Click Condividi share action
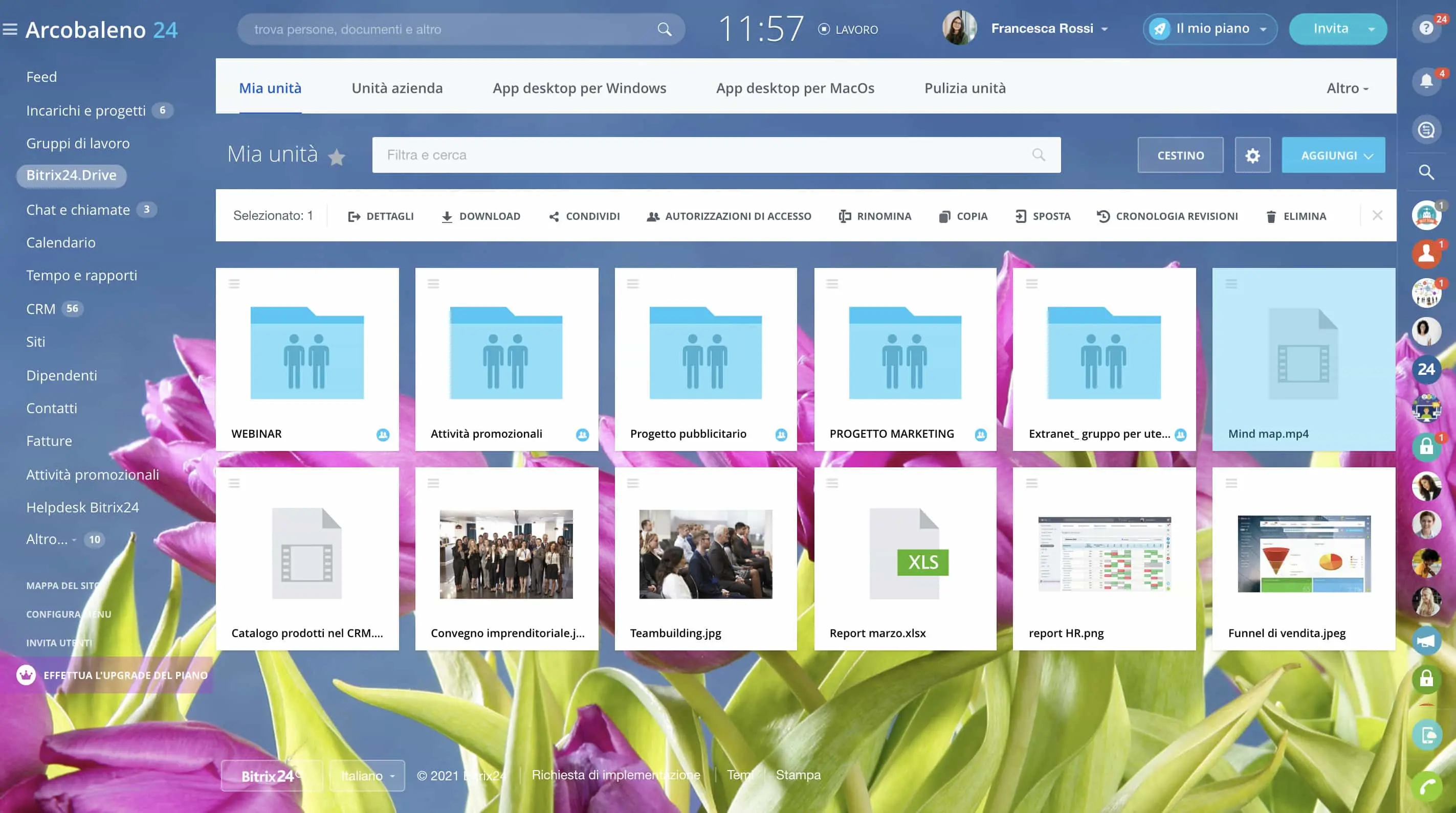This screenshot has height=813, width=1456. (584, 216)
